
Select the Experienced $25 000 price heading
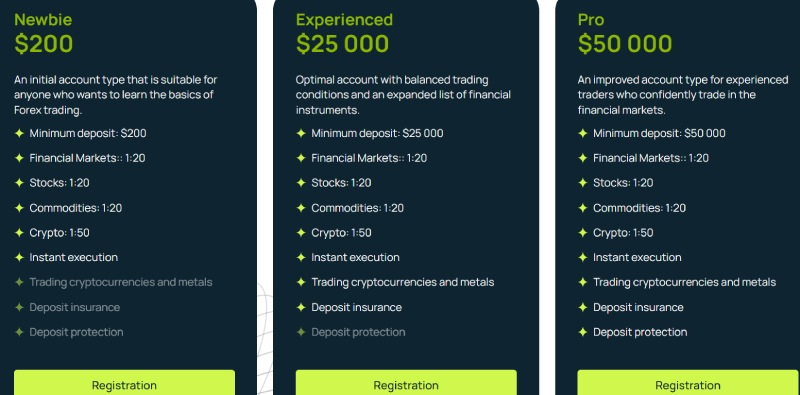pos(342,44)
